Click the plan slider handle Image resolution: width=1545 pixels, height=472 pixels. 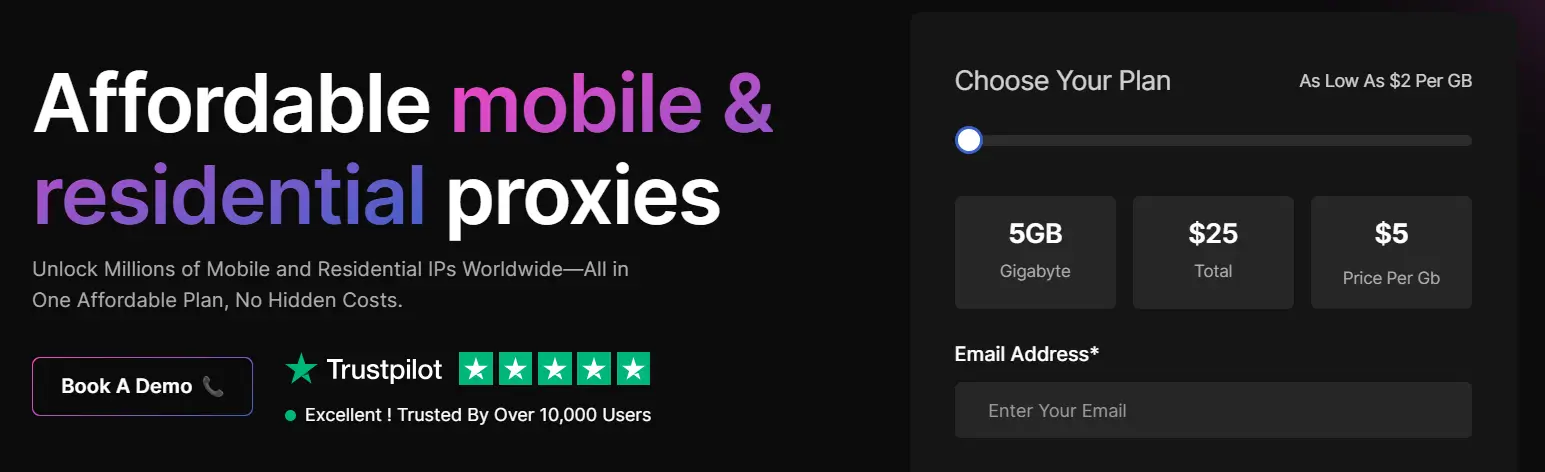[x=968, y=140]
